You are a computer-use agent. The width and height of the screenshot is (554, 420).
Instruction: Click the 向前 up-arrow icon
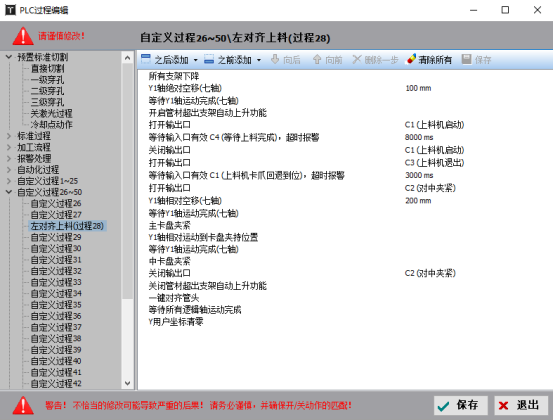point(317,59)
